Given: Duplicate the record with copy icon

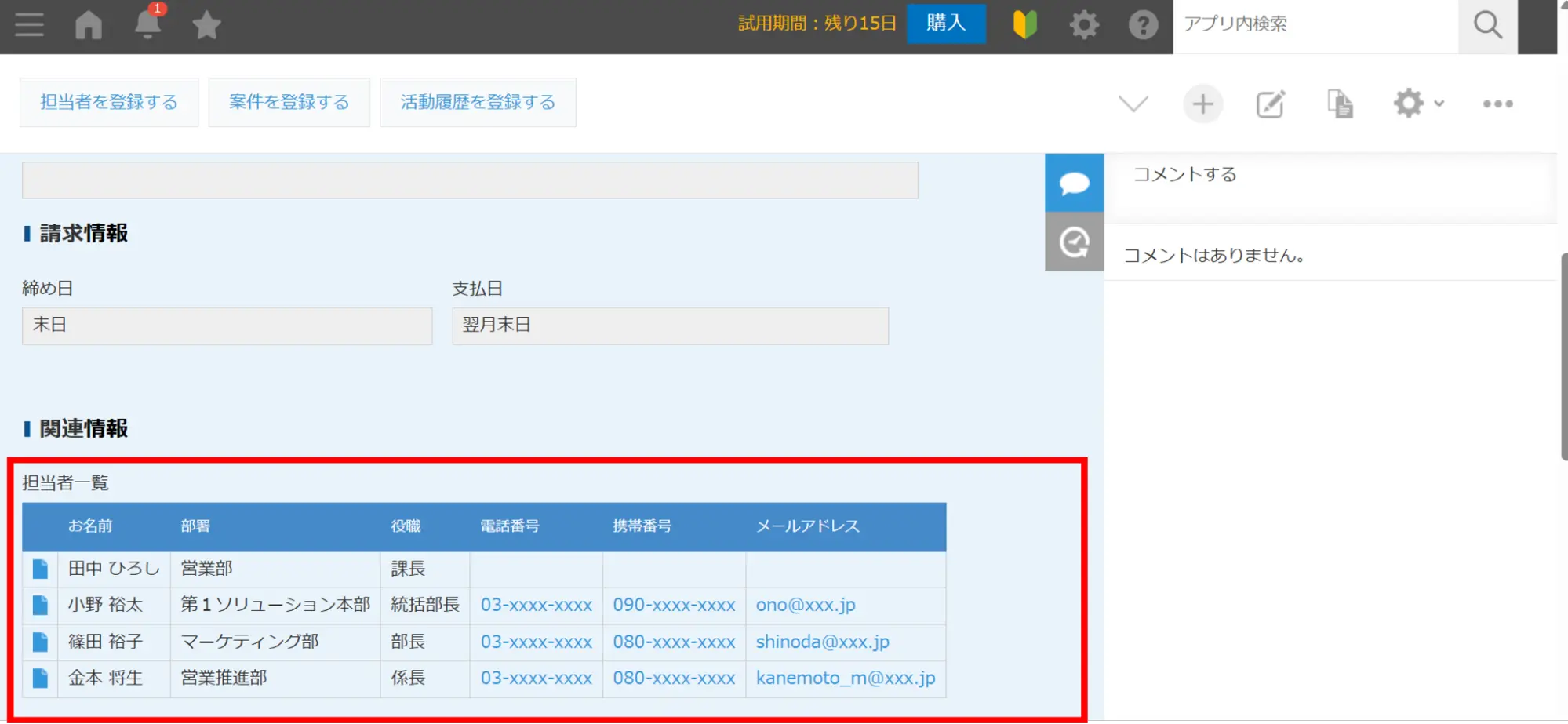Looking at the screenshot, I should [x=1340, y=104].
